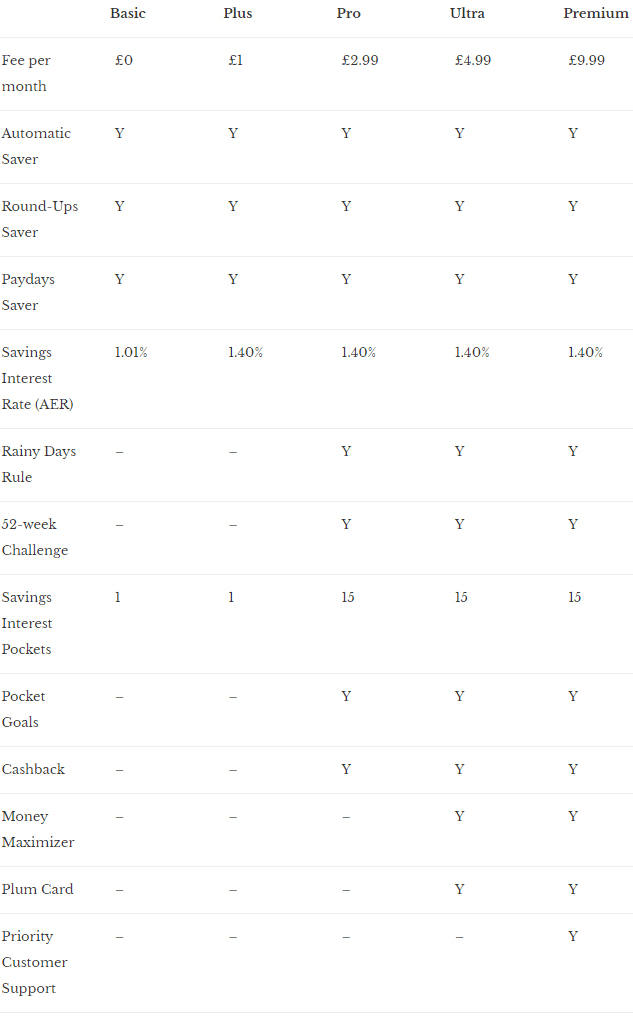This screenshot has width=633, height=1020.
Task: Click the Plus column header
Action: click(237, 13)
